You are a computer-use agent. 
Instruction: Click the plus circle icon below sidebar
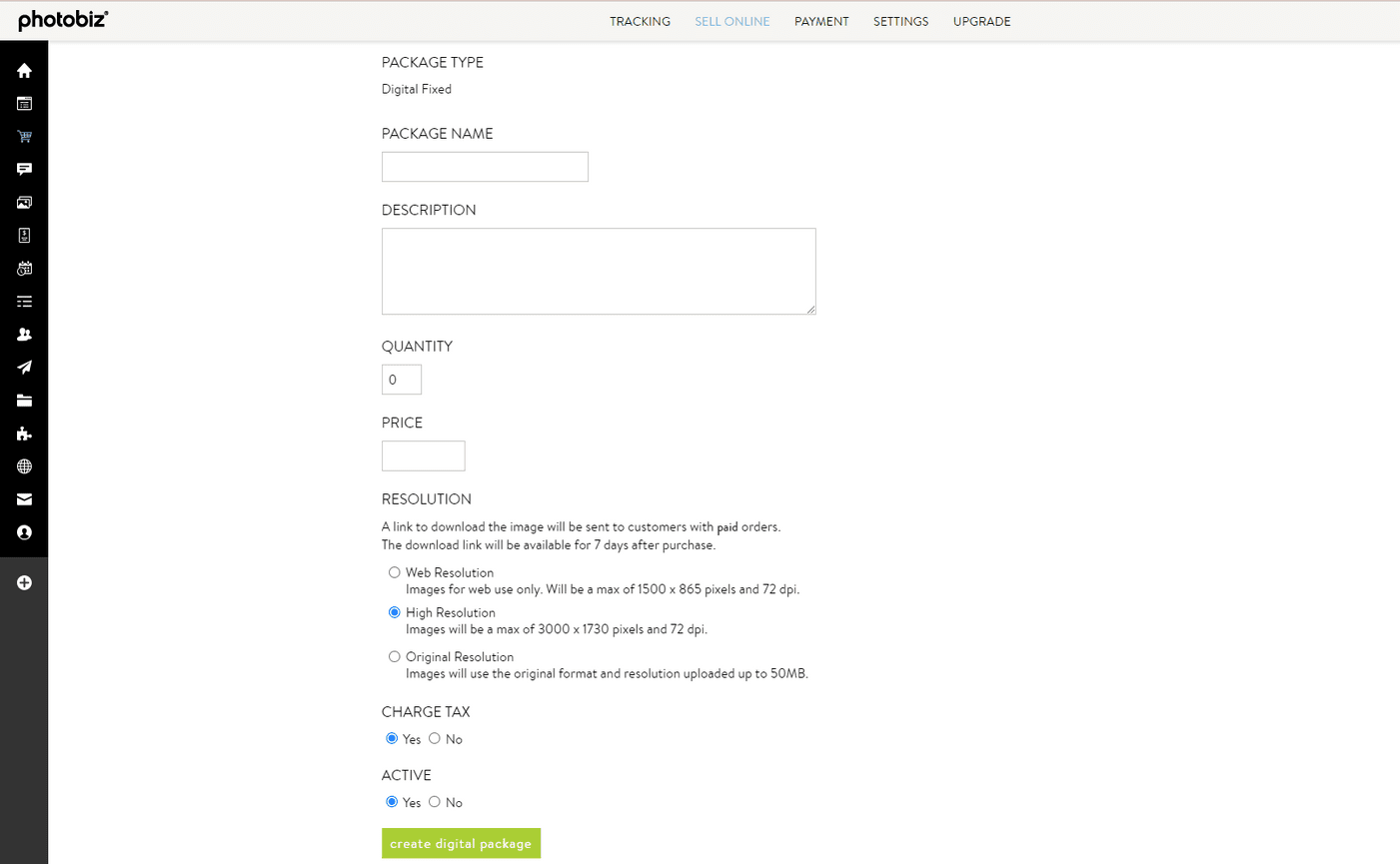[24, 582]
